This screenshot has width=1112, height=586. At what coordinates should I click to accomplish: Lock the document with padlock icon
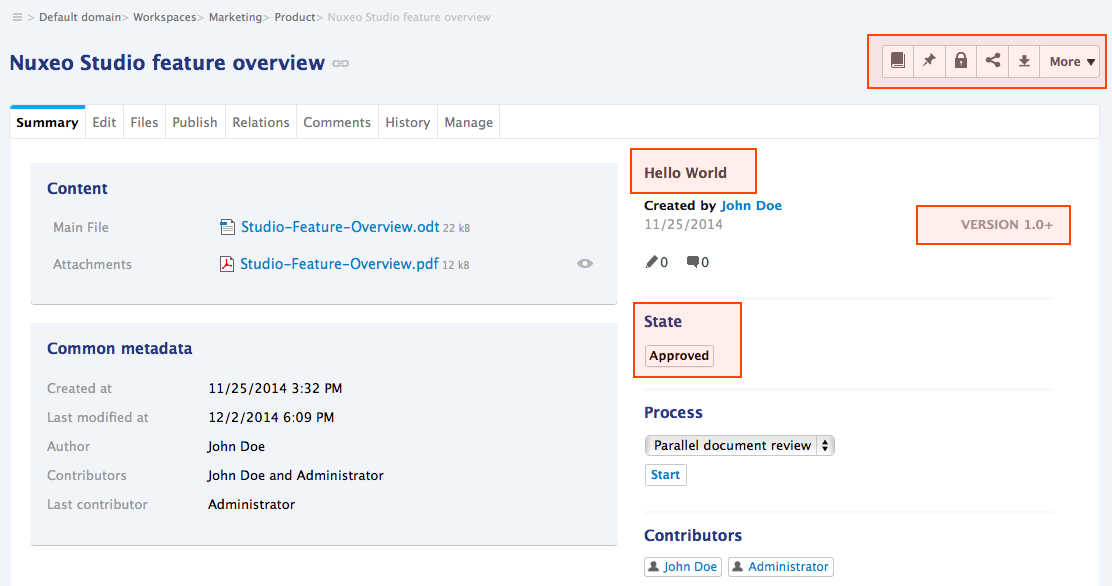pyautogui.click(x=961, y=61)
